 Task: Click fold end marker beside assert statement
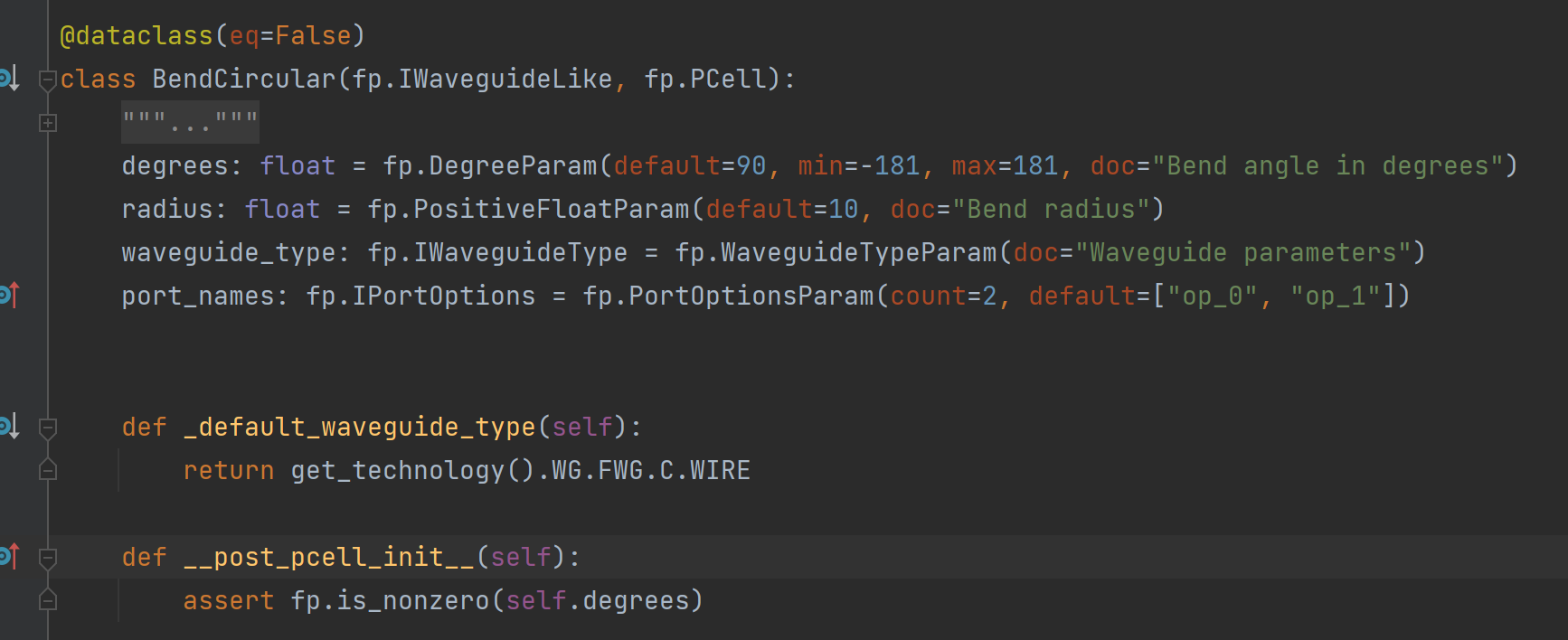click(x=48, y=599)
